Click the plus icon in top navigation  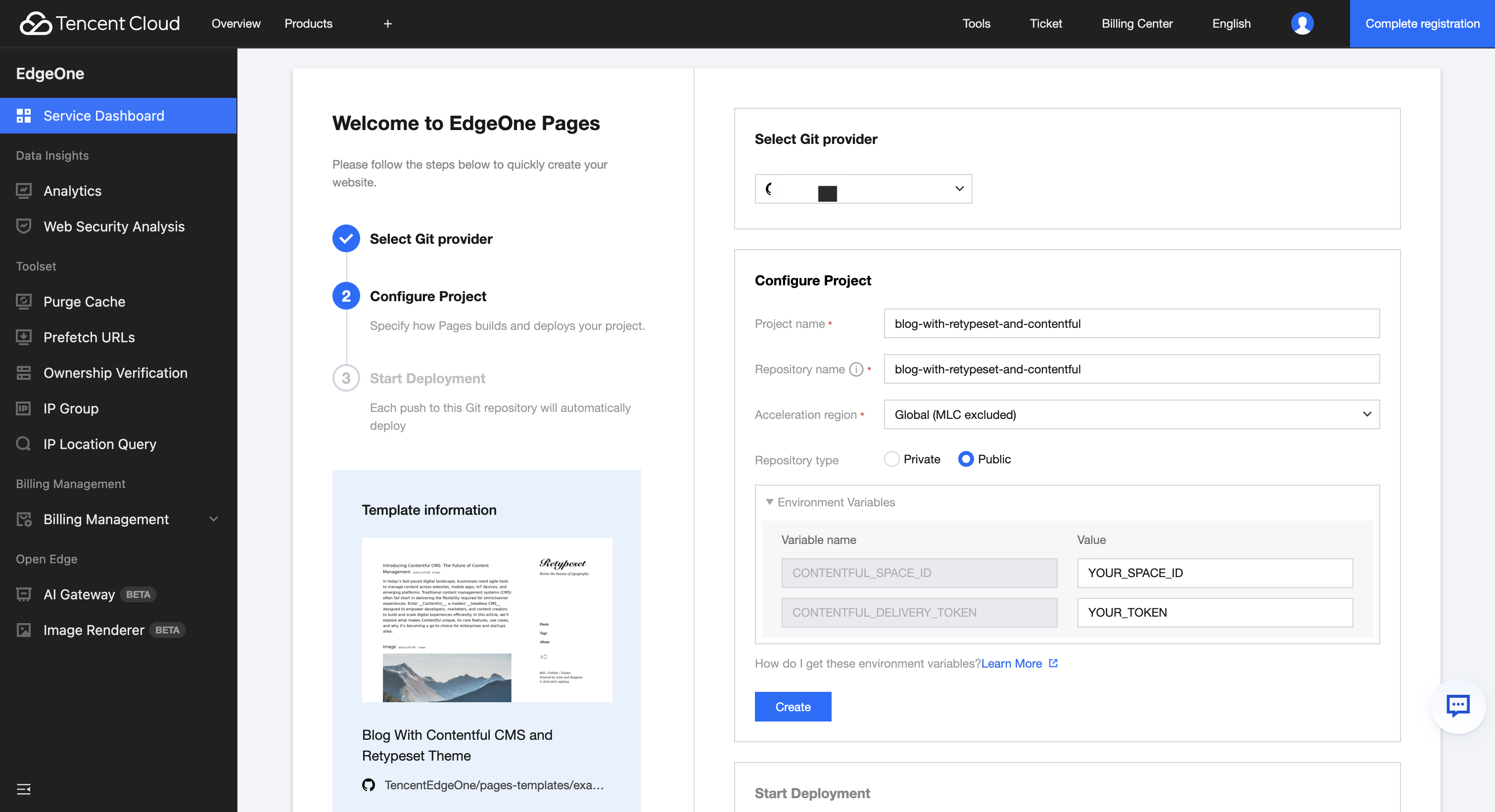click(388, 24)
